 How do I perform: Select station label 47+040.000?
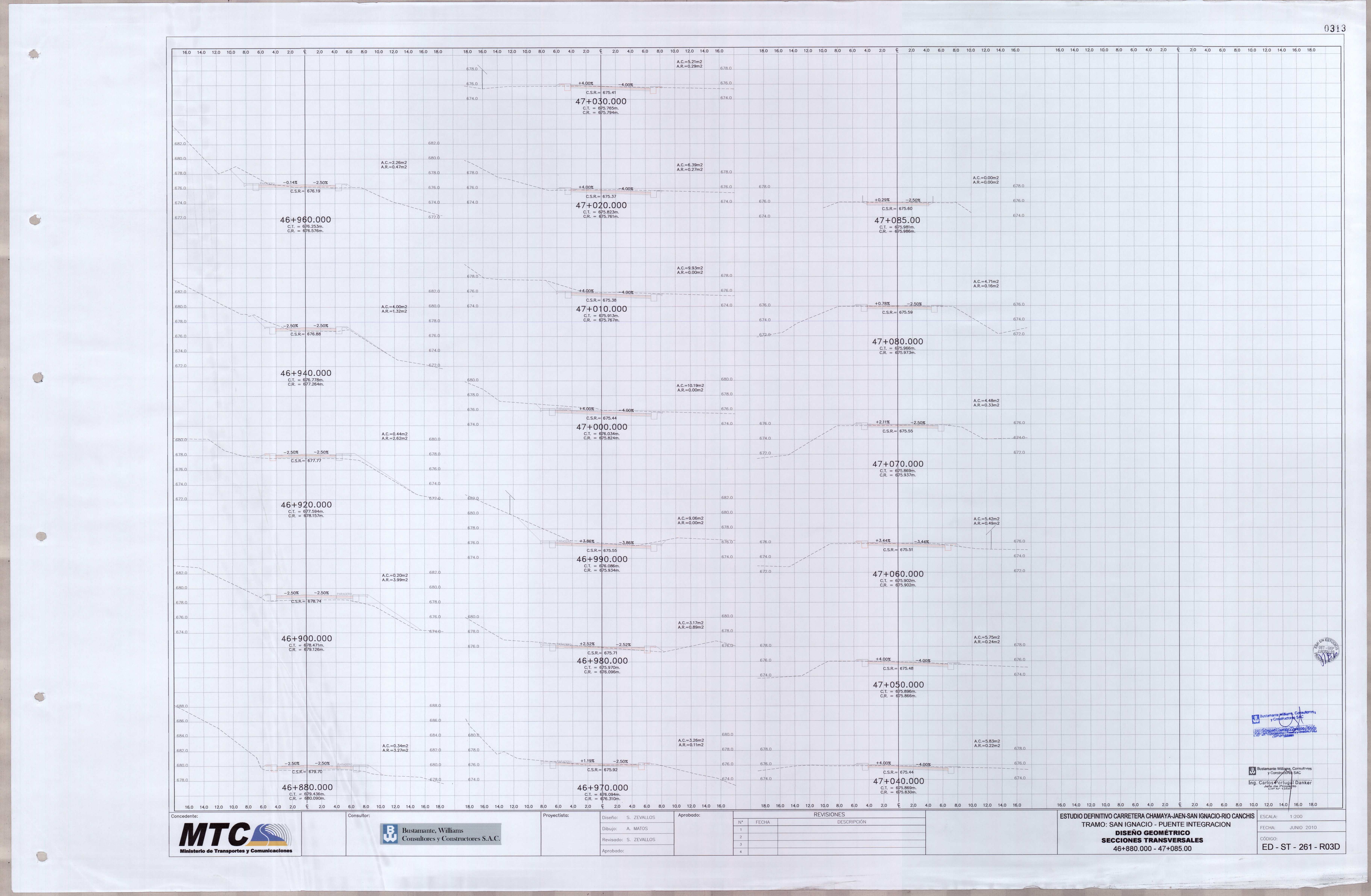[x=899, y=781]
